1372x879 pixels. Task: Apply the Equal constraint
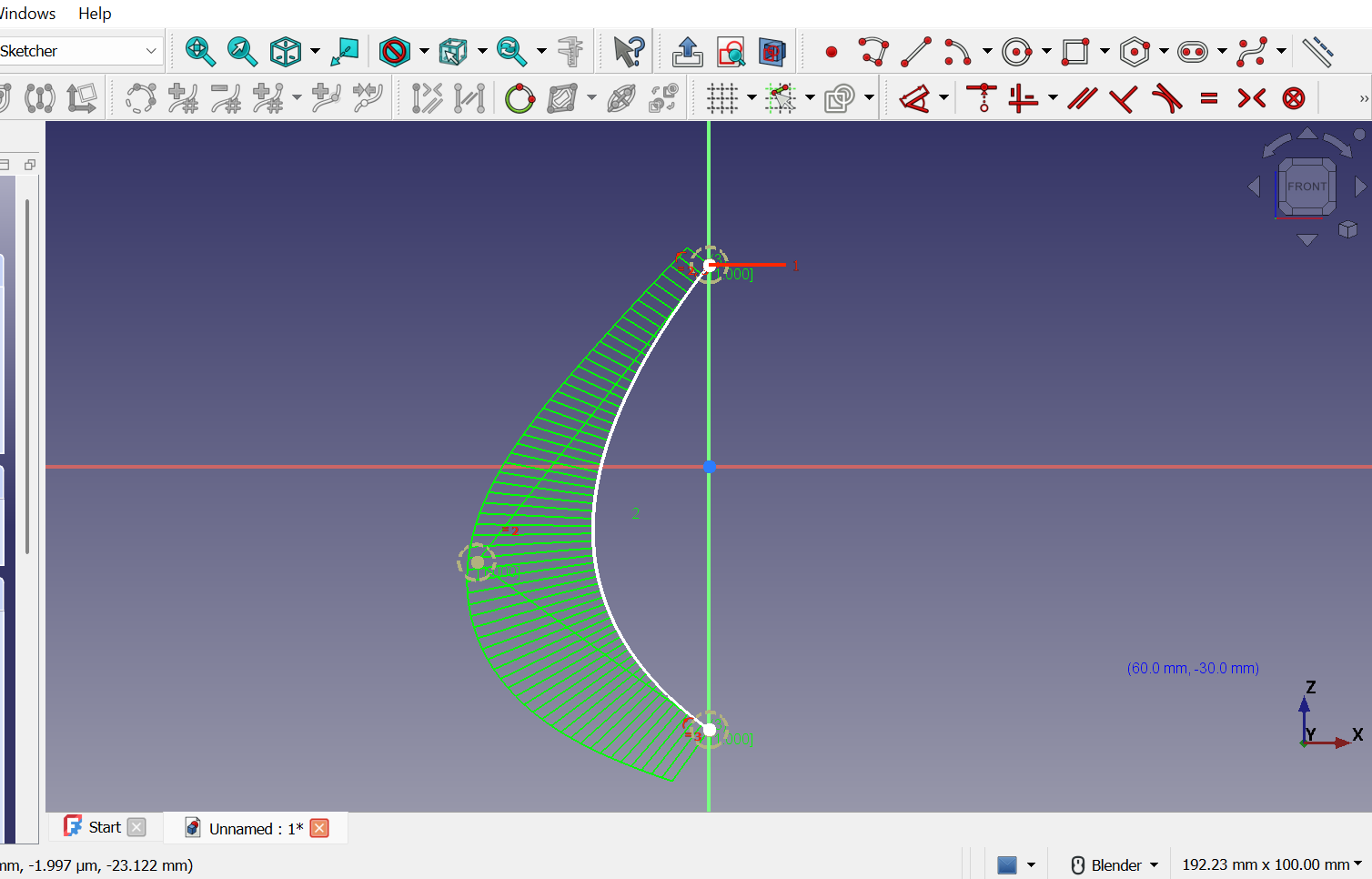click(1209, 97)
